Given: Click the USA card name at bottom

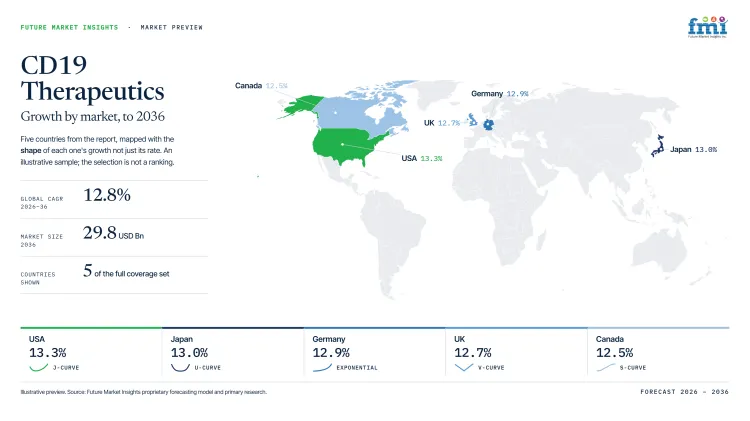Looking at the screenshot, I should point(37,339).
